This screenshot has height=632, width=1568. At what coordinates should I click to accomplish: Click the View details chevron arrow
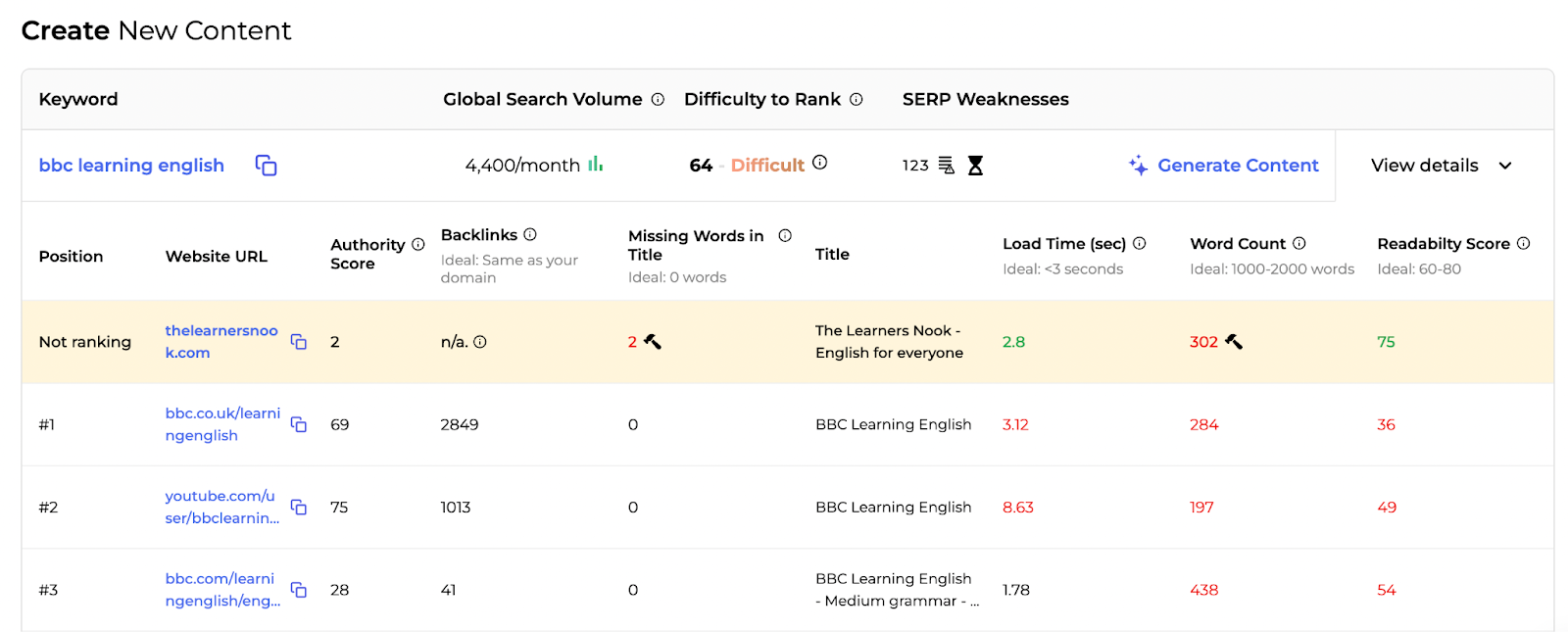click(x=1505, y=166)
